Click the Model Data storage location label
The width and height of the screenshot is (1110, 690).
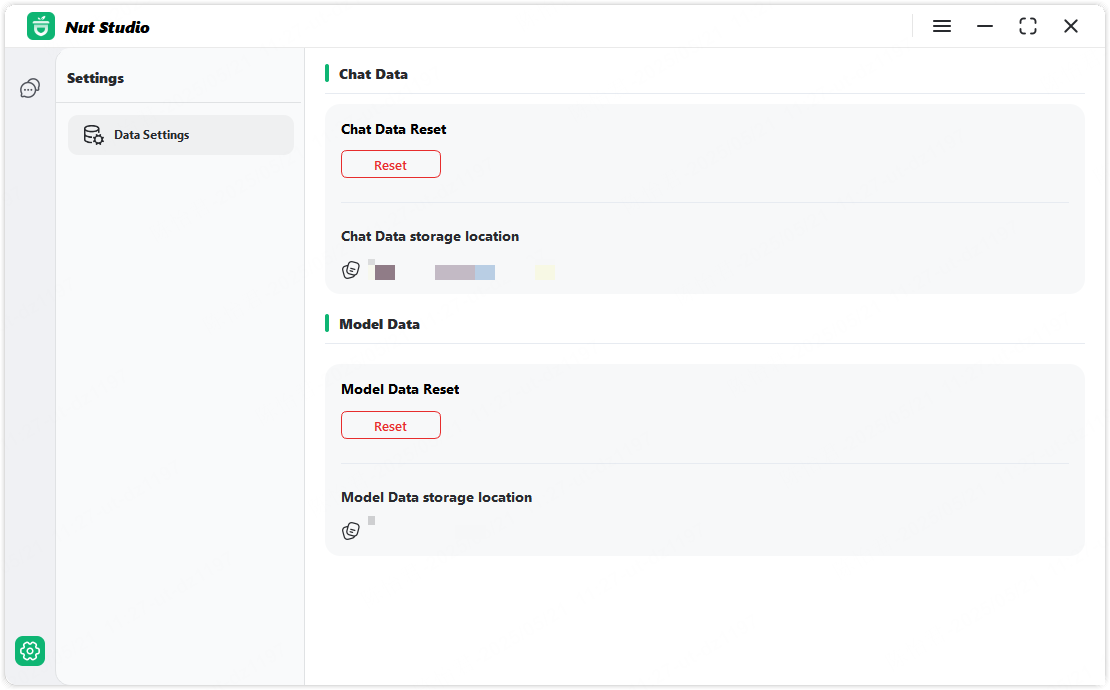(x=436, y=498)
